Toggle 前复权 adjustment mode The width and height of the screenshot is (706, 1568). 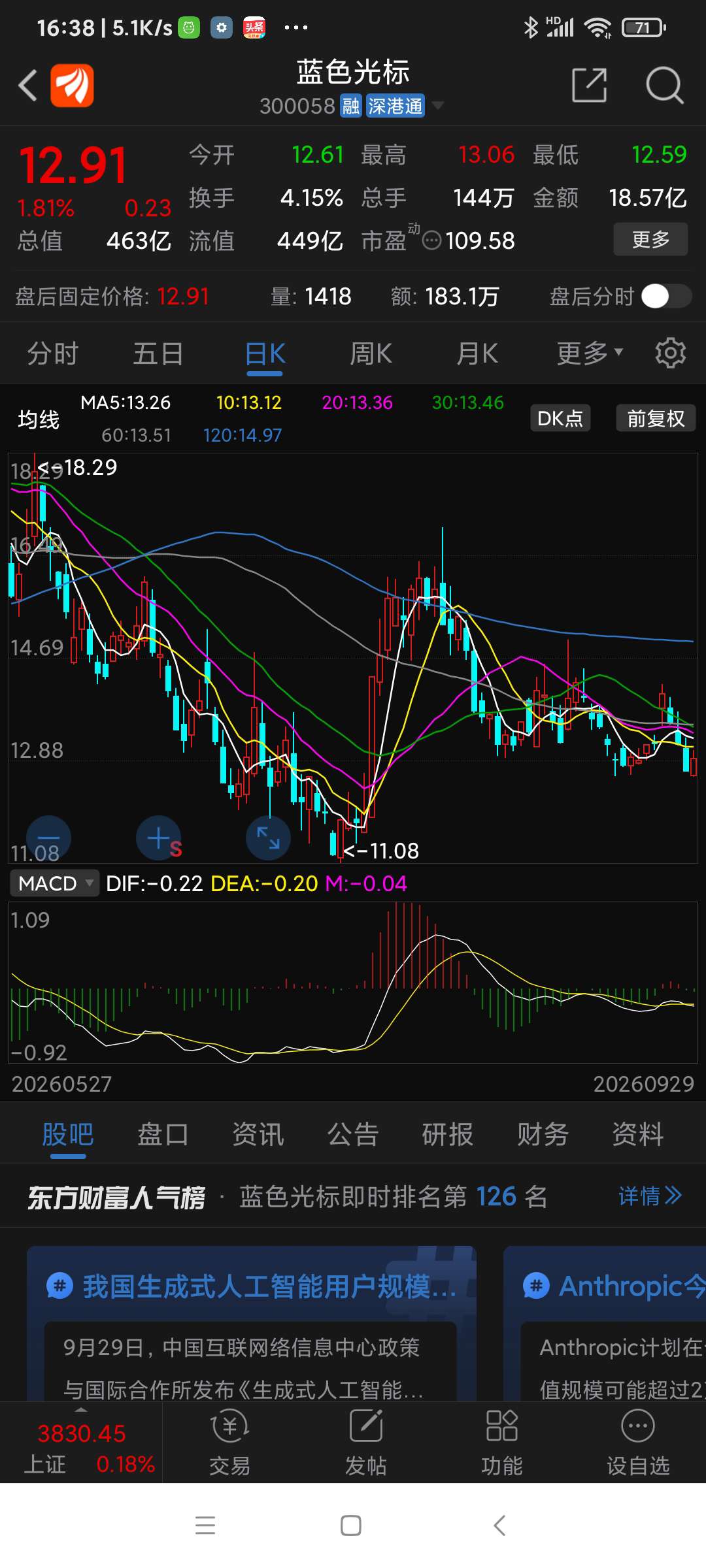point(656,418)
